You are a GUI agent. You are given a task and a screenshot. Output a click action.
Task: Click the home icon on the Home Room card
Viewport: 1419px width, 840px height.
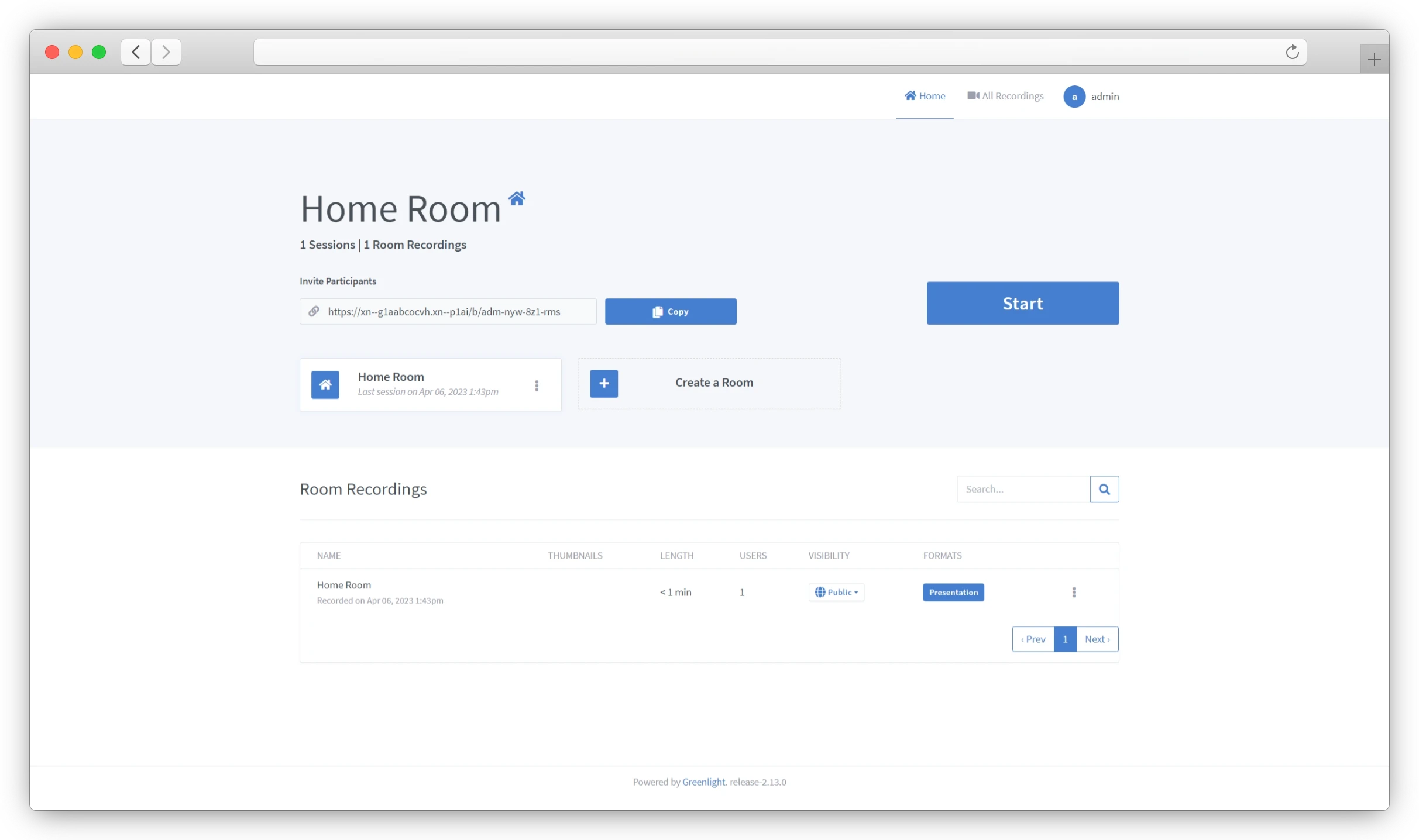325,384
